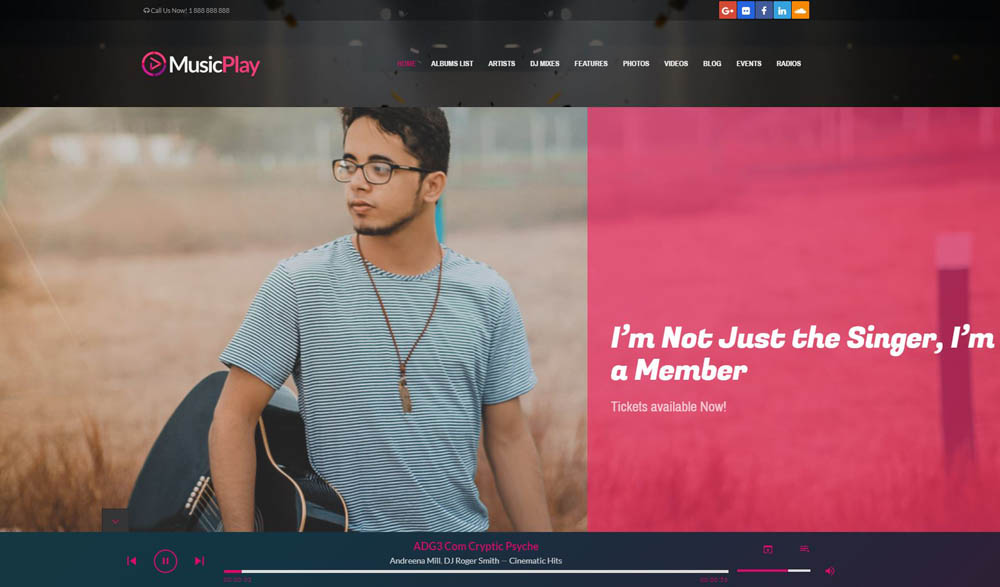The width and height of the screenshot is (1000, 587).
Task: Open the Albums List menu
Action: 452,64
